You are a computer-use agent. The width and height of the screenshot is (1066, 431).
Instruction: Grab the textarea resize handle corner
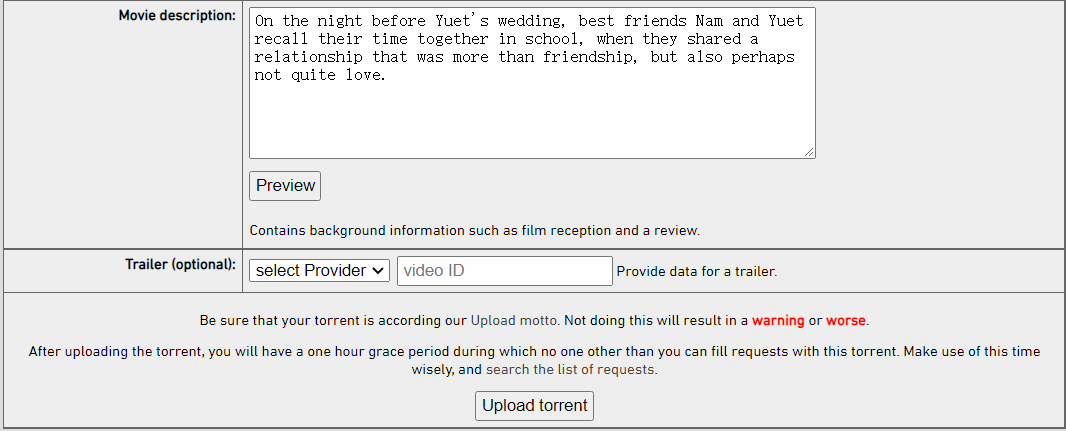coord(809,153)
